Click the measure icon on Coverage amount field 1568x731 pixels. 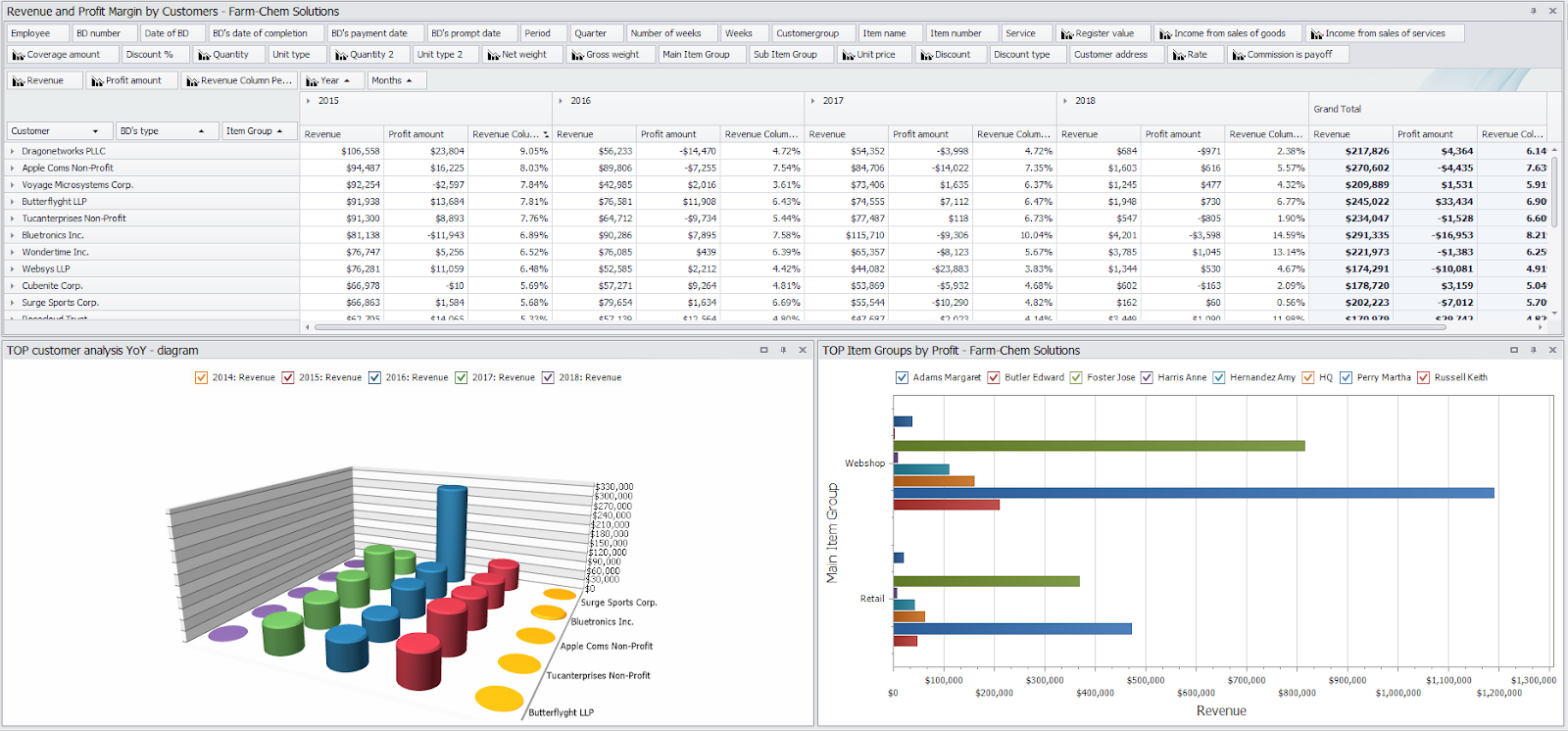(19, 55)
